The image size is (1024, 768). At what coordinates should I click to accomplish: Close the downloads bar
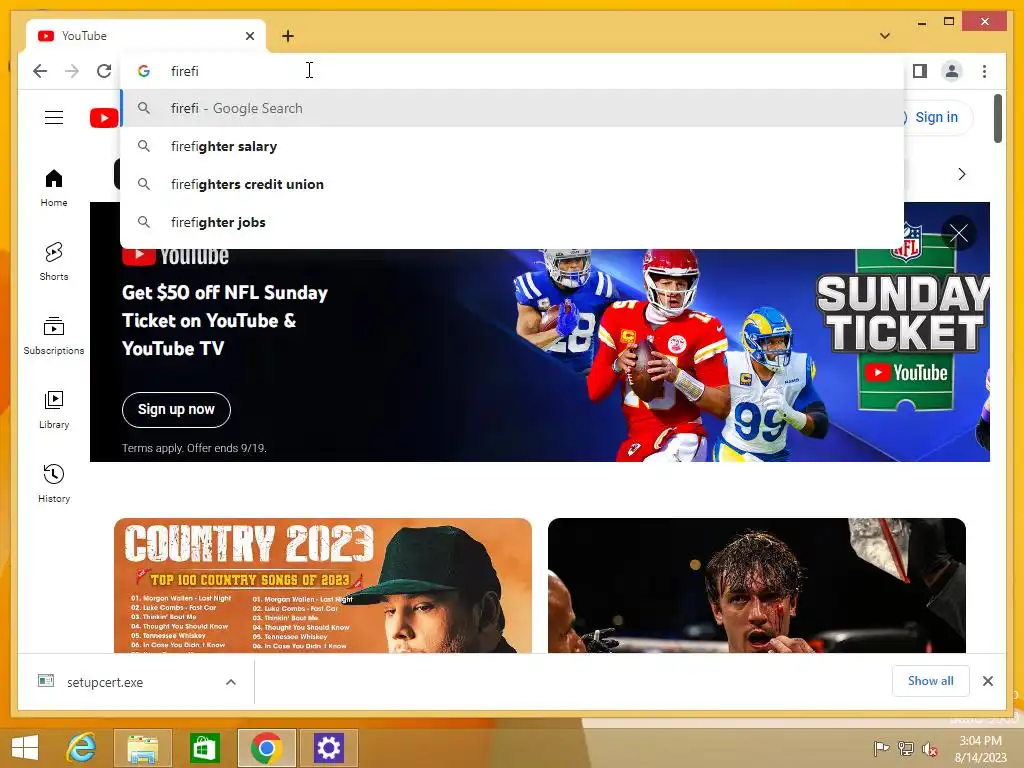pos(987,681)
